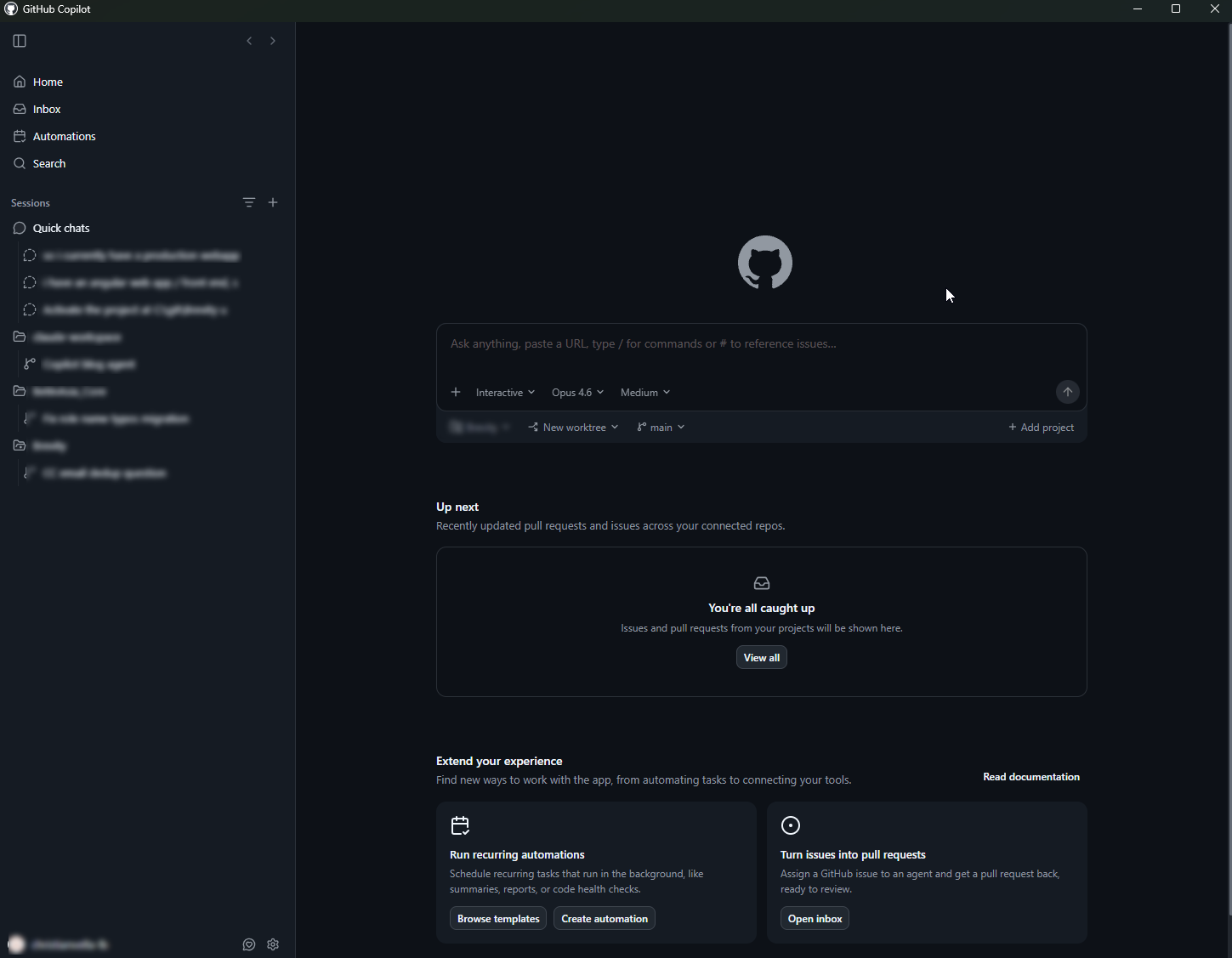Open the user account avatar
This screenshot has height=958, width=1232.
(x=16, y=944)
